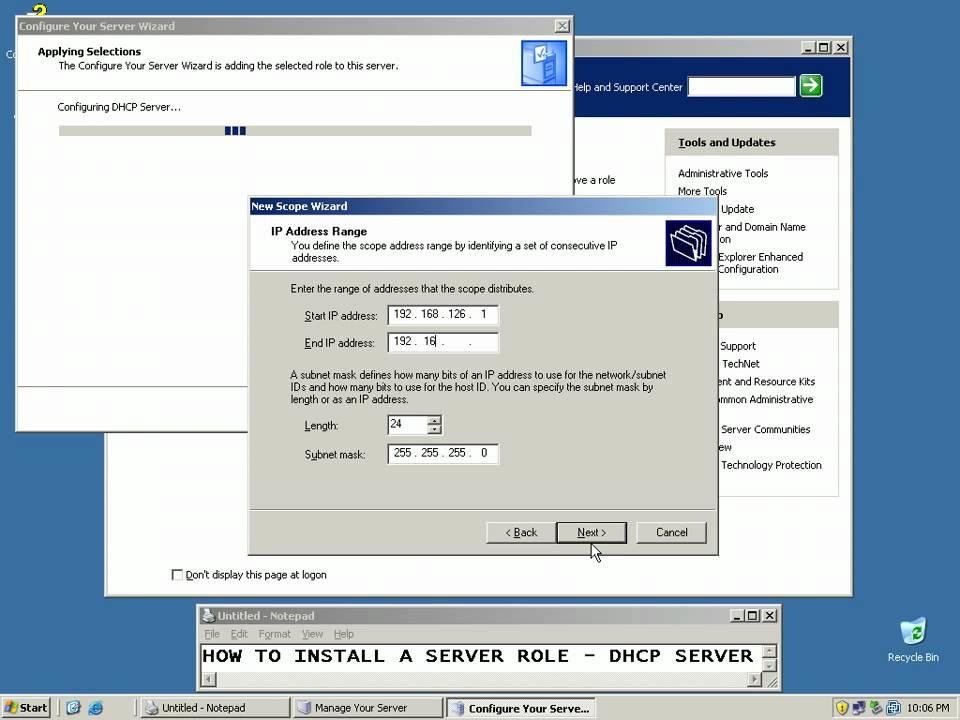
Task: Click green arrow Help and Support search button
Action: tap(811, 86)
